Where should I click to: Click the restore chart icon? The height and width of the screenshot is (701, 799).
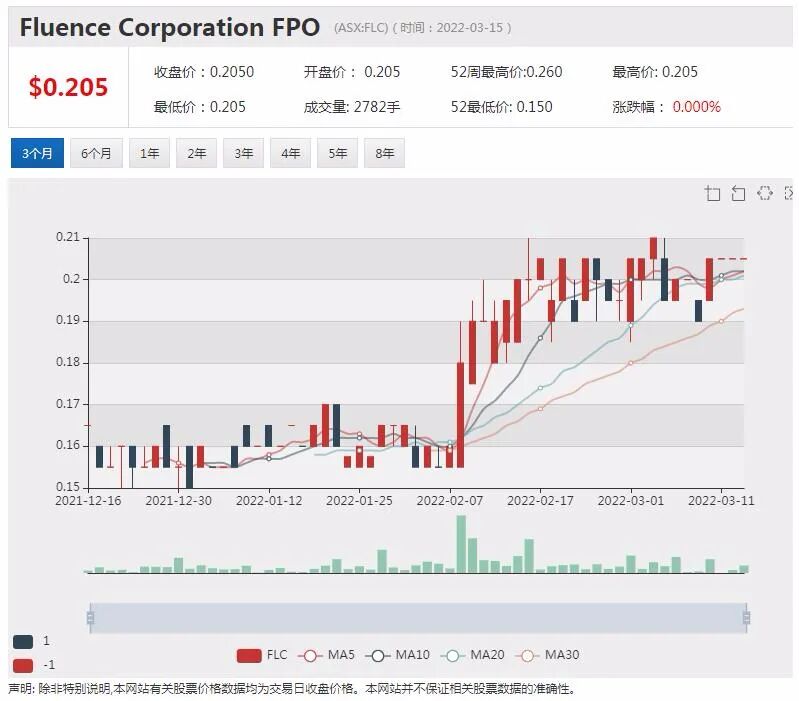[764, 193]
